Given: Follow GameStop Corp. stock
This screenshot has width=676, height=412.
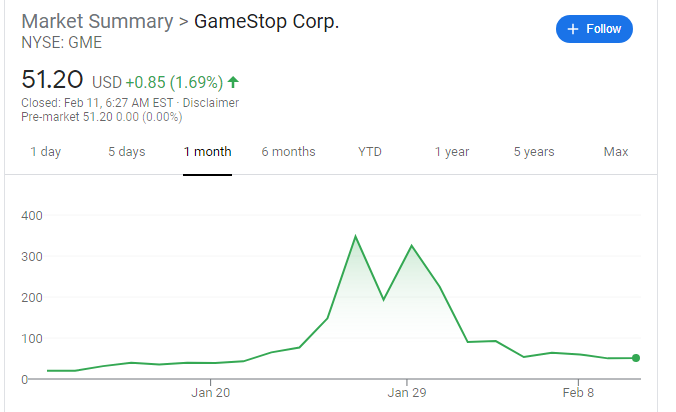Looking at the screenshot, I should 594,29.
